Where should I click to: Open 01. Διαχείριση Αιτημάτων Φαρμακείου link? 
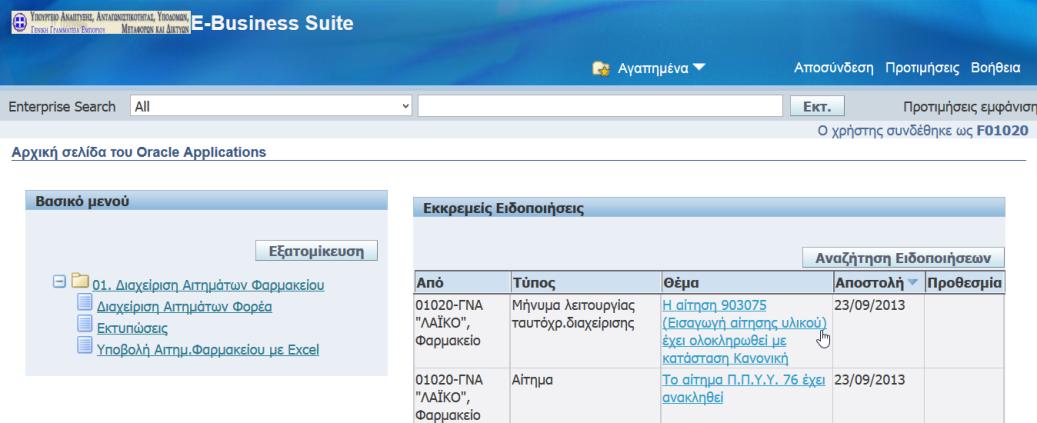208,286
